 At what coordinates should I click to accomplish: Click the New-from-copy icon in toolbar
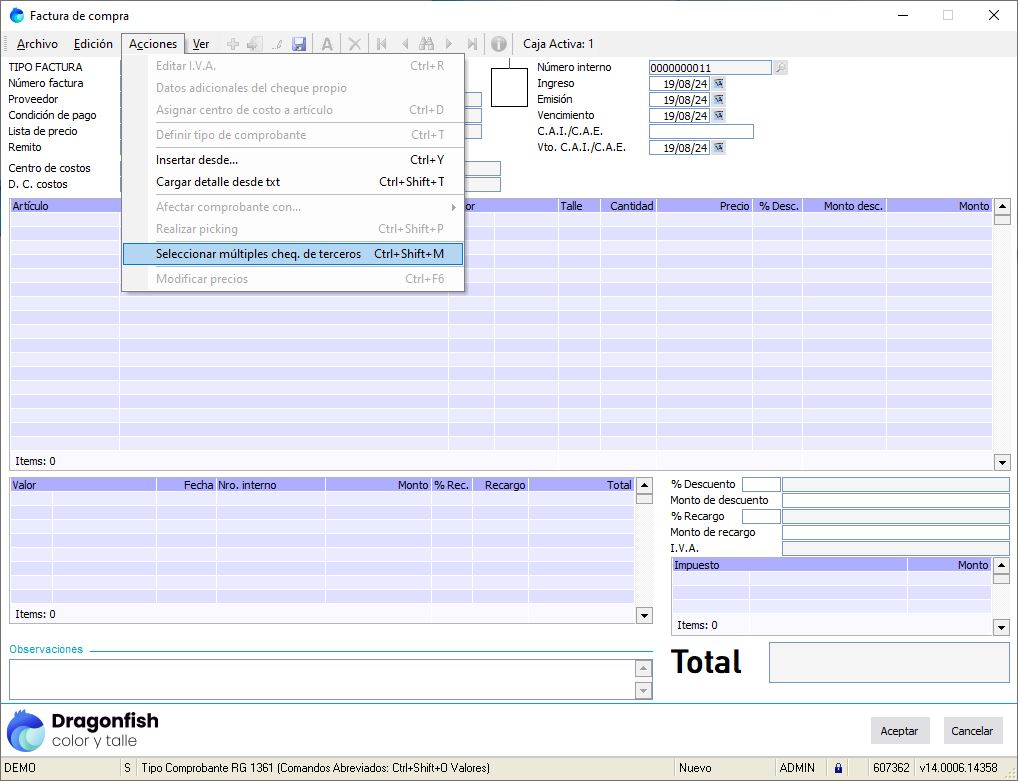(254, 44)
